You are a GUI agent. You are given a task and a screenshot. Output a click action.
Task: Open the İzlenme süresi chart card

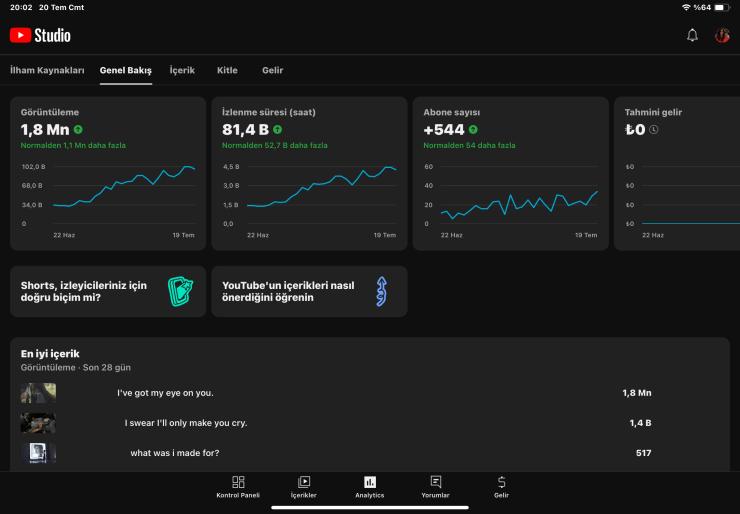pyautogui.click(x=309, y=173)
